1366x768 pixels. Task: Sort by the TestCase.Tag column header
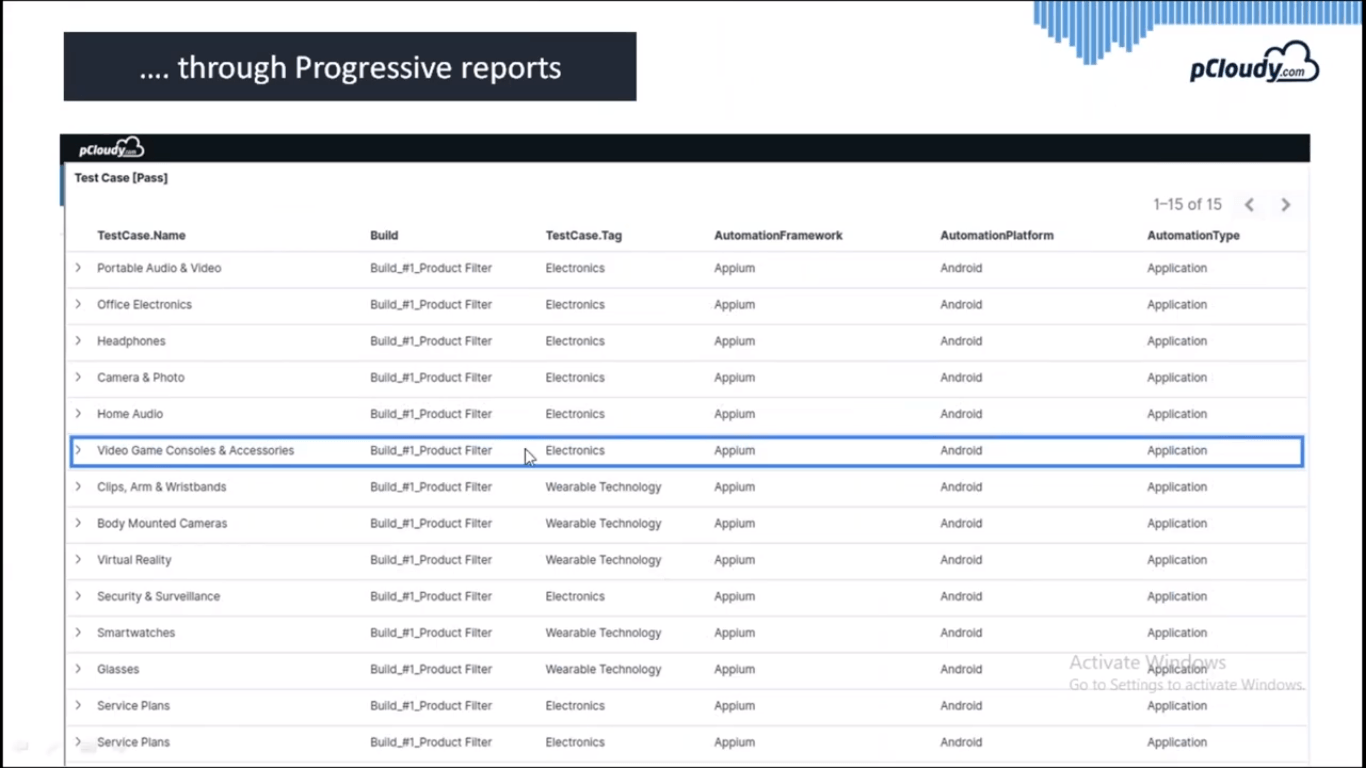click(583, 236)
